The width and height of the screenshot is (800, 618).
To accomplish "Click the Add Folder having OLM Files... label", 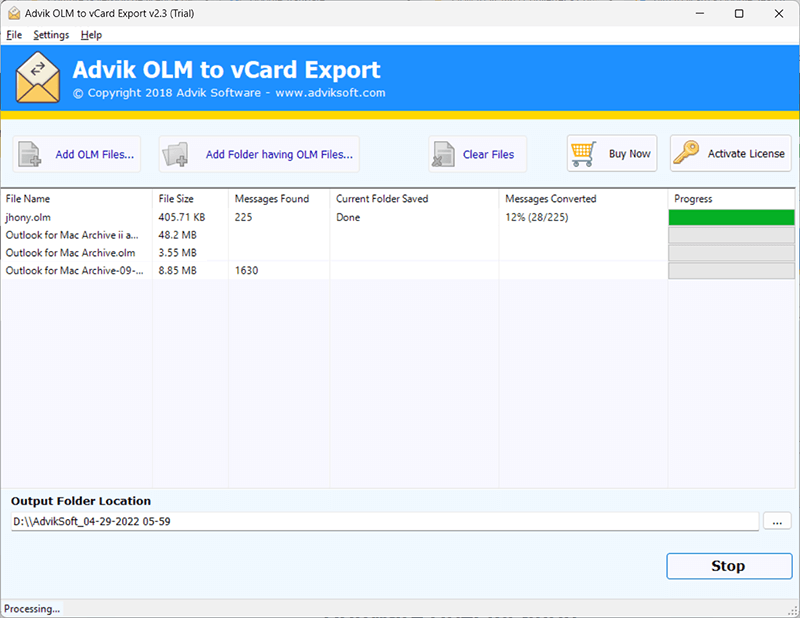I will [x=280, y=154].
